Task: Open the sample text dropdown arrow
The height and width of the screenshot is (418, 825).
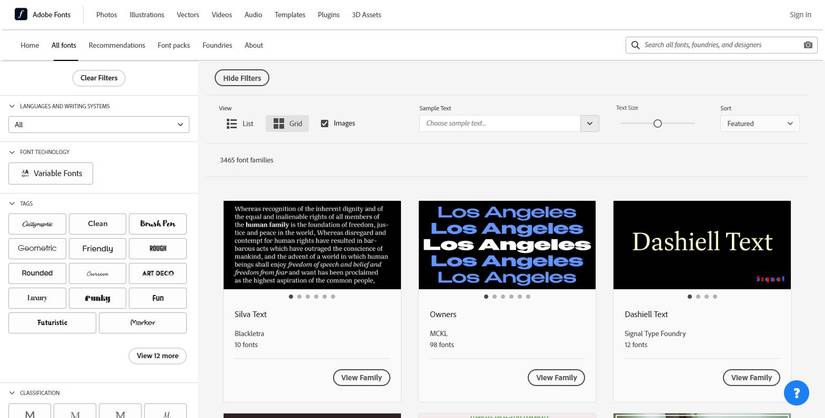Action: pos(590,124)
